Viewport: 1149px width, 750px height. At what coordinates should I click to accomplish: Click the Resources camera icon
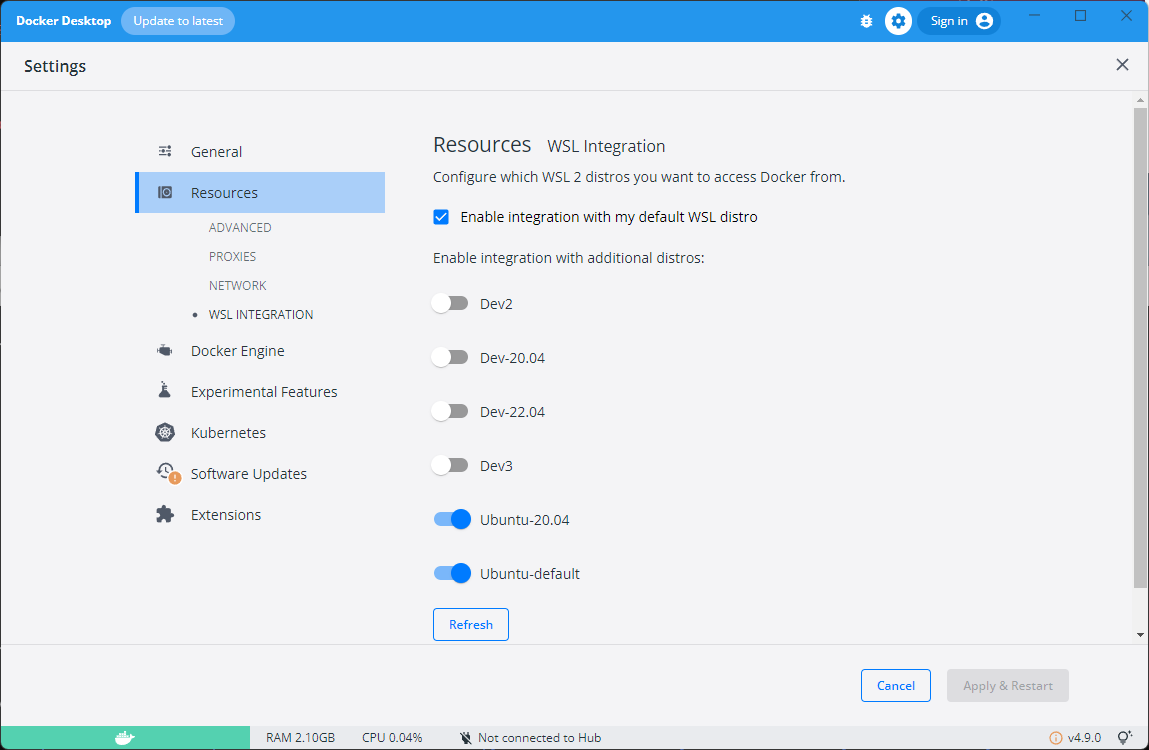(x=165, y=192)
